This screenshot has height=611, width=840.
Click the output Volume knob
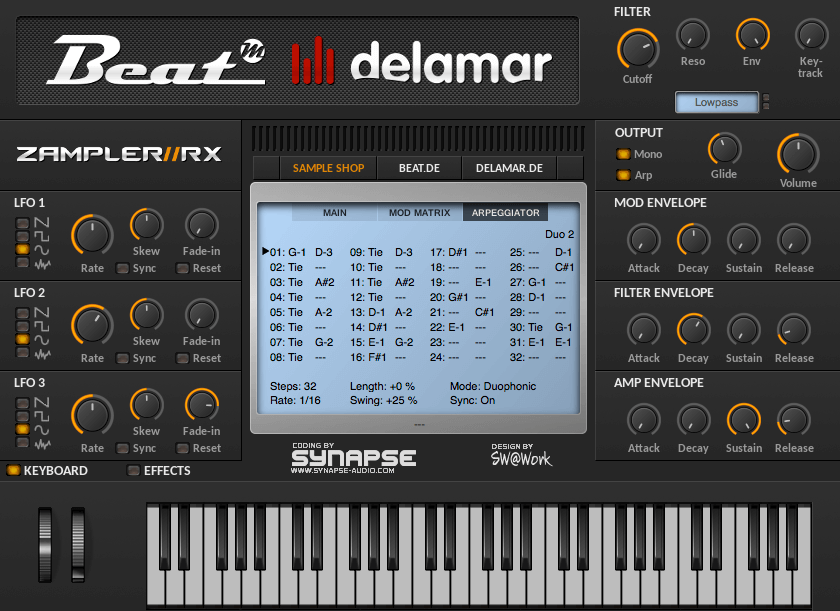point(798,154)
